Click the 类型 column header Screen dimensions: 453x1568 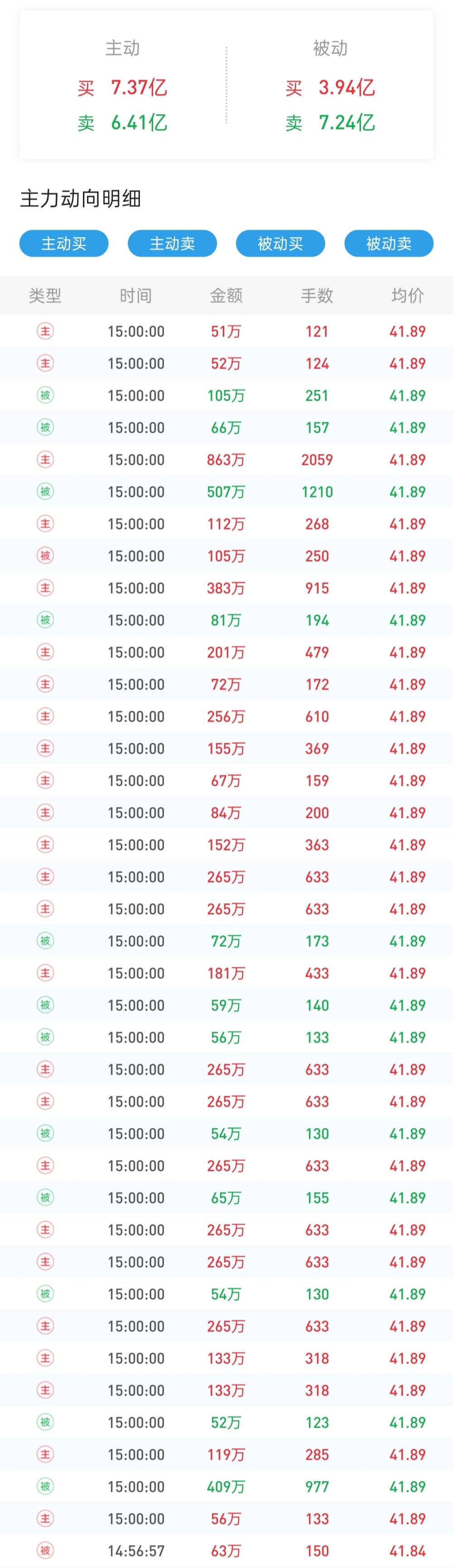coord(45,296)
